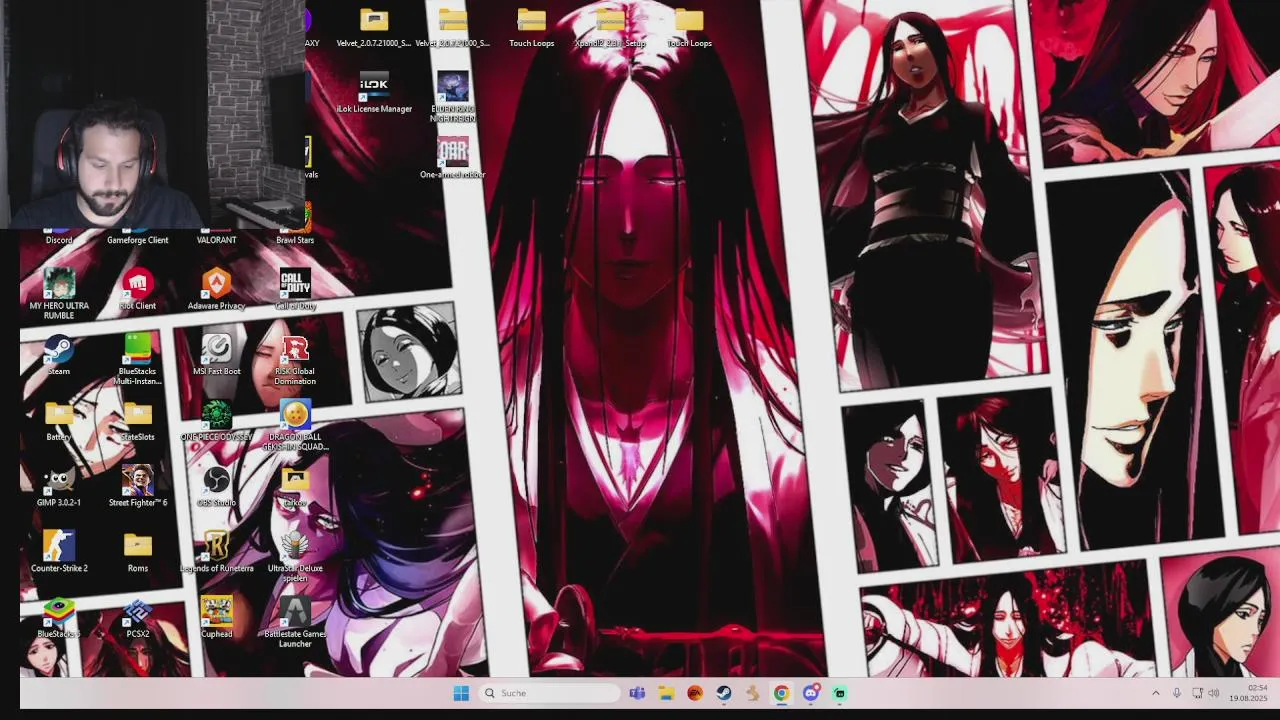
Task: Open the Riot Client desktop icon
Action: click(x=138, y=290)
